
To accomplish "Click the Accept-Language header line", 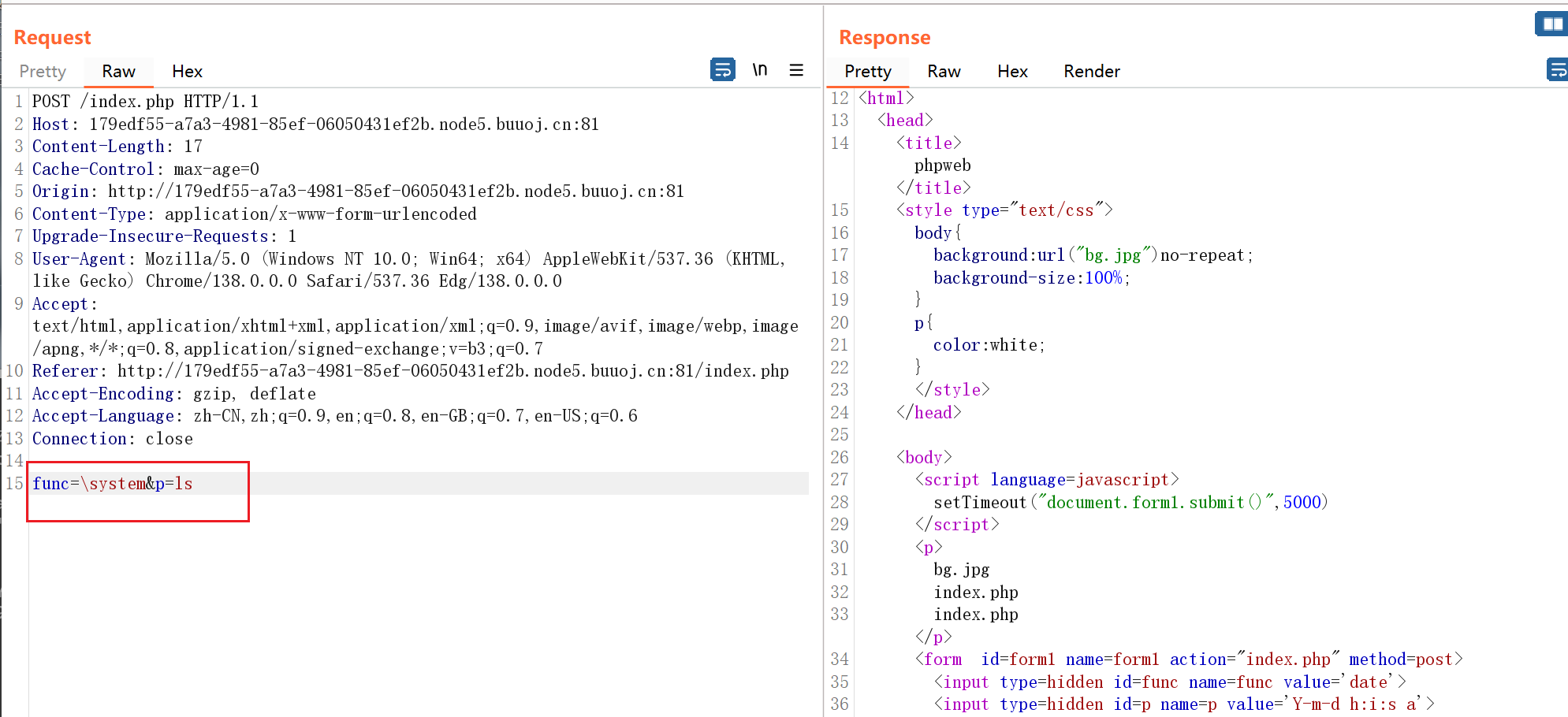I will pyautogui.click(x=334, y=416).
